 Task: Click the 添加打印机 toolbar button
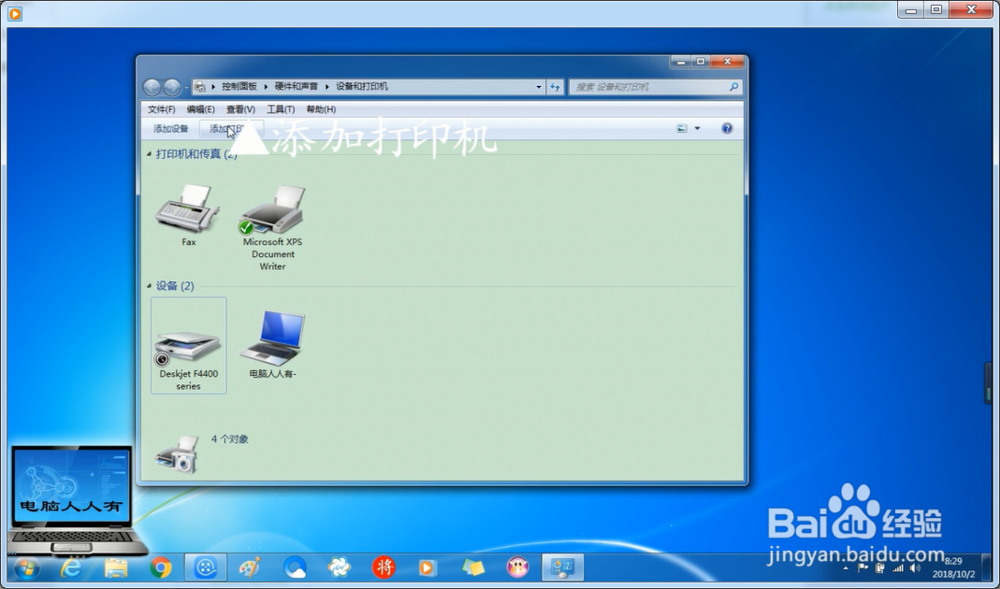tap(231, 129)
